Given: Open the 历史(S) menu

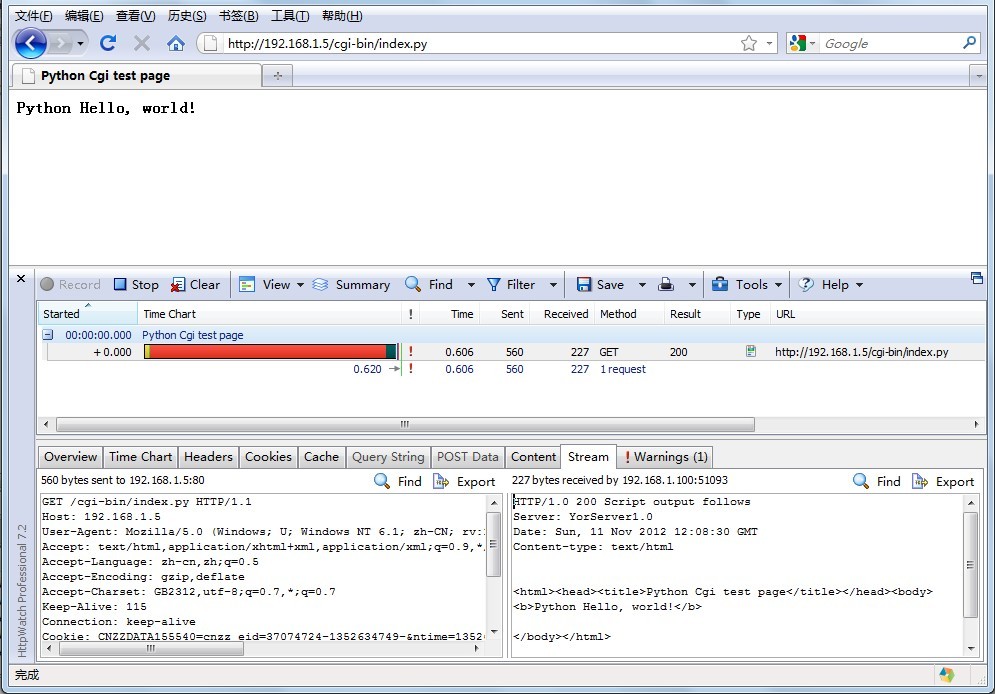Looking at the screenshot, I should [187, 15].
